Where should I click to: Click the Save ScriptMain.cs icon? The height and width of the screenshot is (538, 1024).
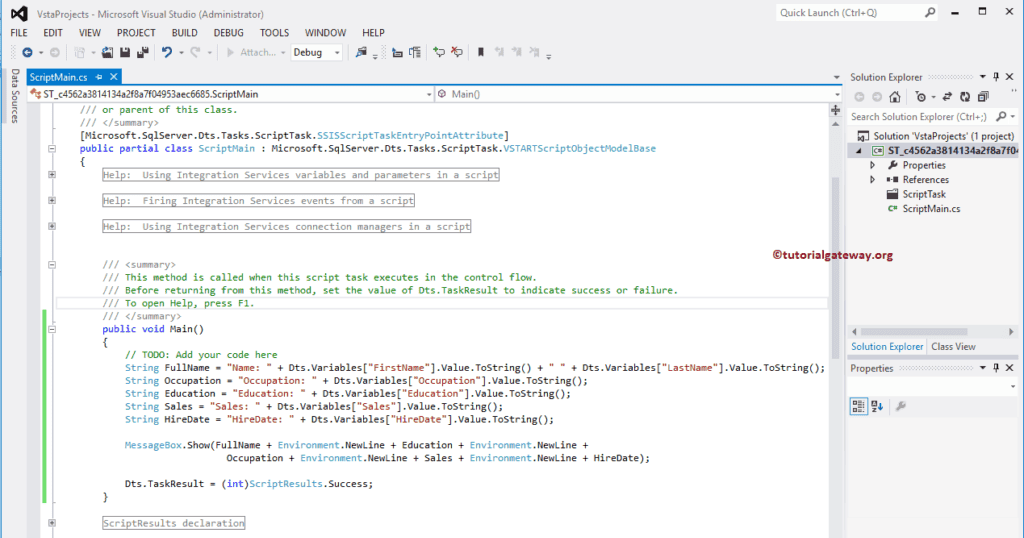tap(125, 52)
